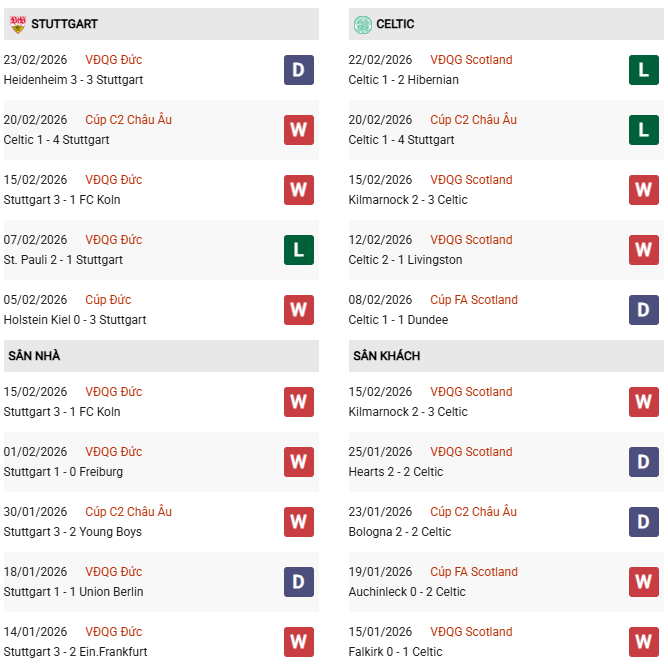Open the Cúp Đức link for Holstein Kiel match
The image size is (668, 669).
(x=108, y=300)
